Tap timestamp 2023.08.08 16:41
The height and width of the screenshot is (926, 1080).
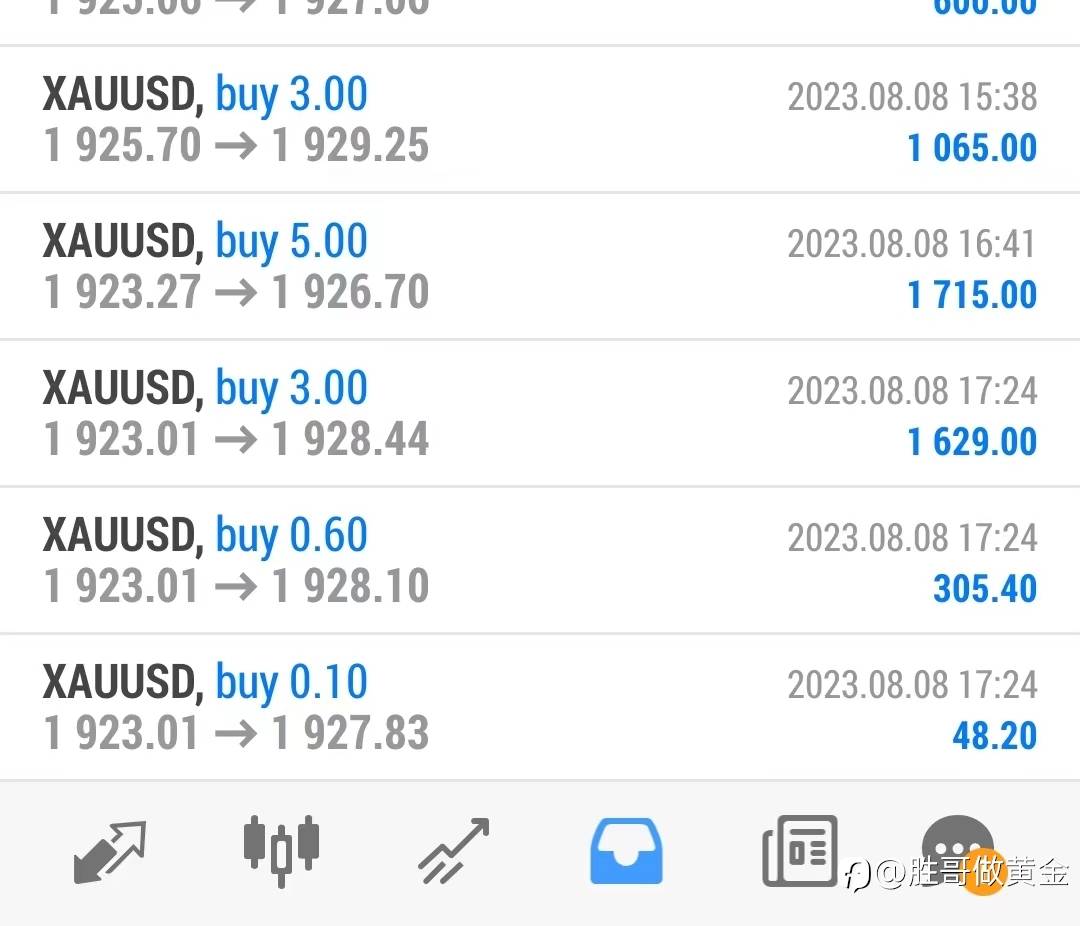click(912, 244)
